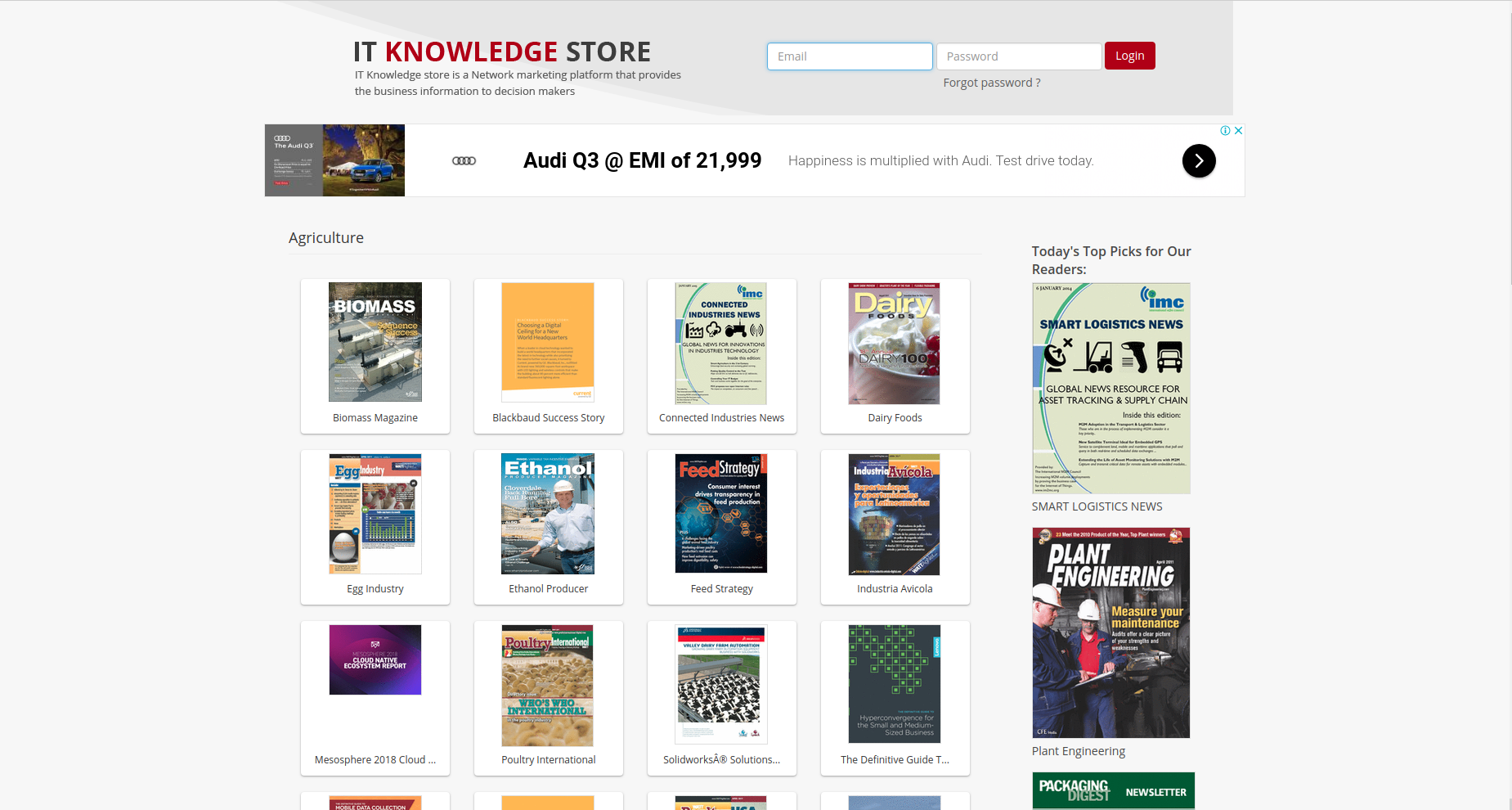
Task: Open Plant Engineering sidebar magazine cover
Action: 1111,632
